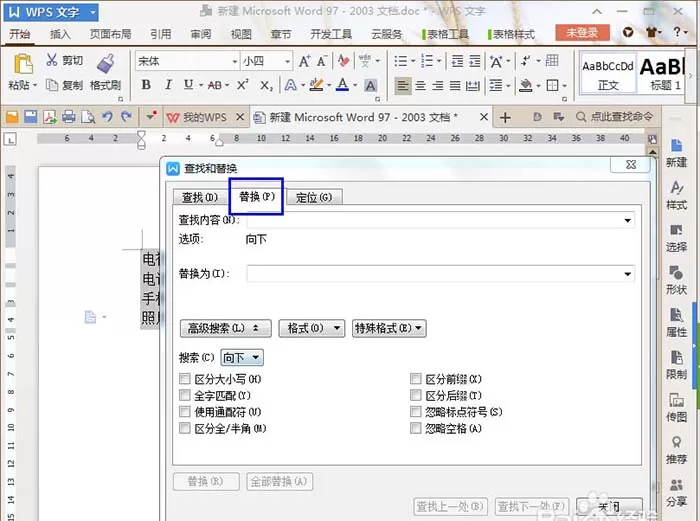The height and width of the screenshot is (521, 700).
Task: Enable 忽略空格 checkbox
Action: 416,428
